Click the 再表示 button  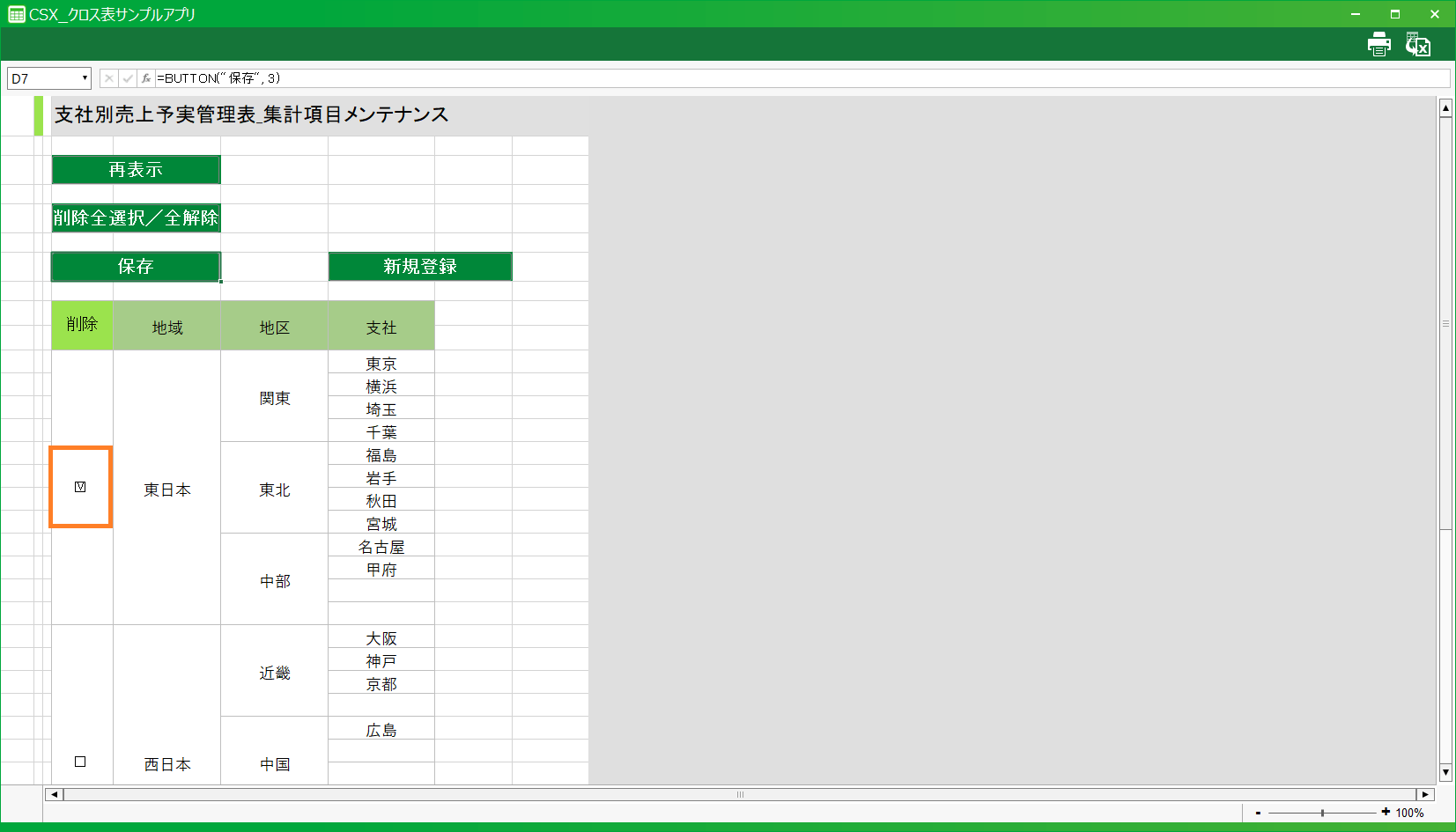pos(136,170)
